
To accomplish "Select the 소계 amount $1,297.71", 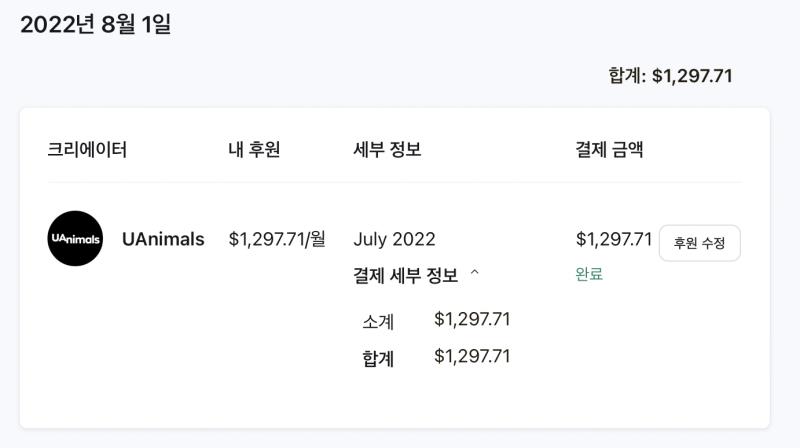I will pos(472,319).
